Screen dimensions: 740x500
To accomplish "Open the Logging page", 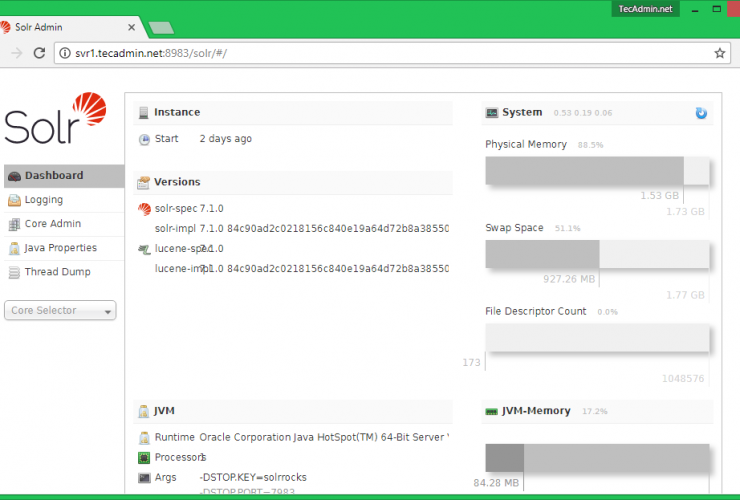I will pos(43,200).
